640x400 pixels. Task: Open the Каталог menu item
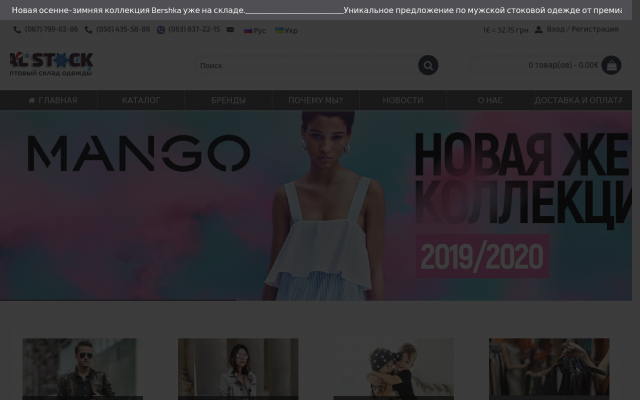[141, 100]
